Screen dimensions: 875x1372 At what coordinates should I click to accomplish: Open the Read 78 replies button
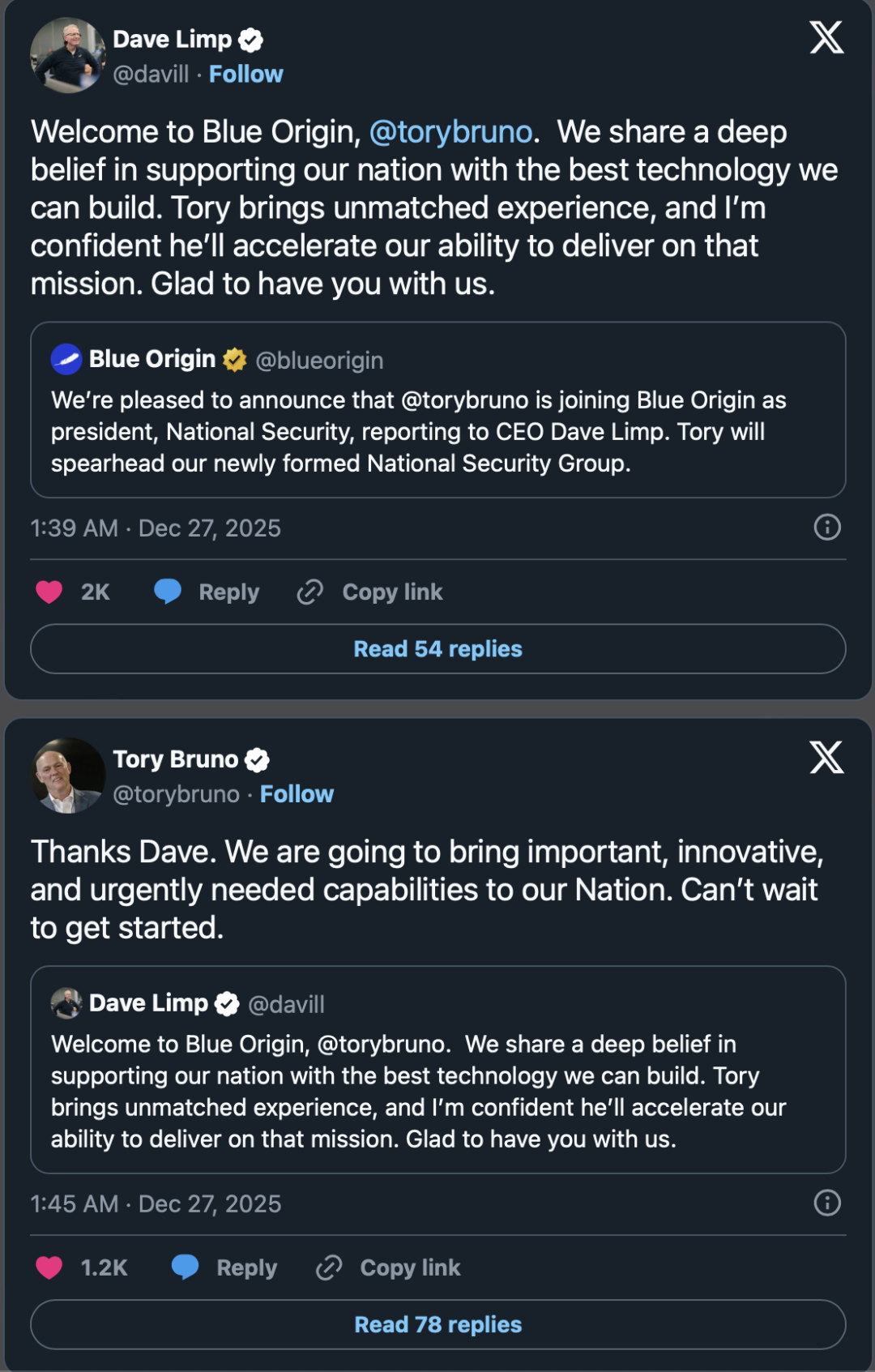[x=437, y=1325]
